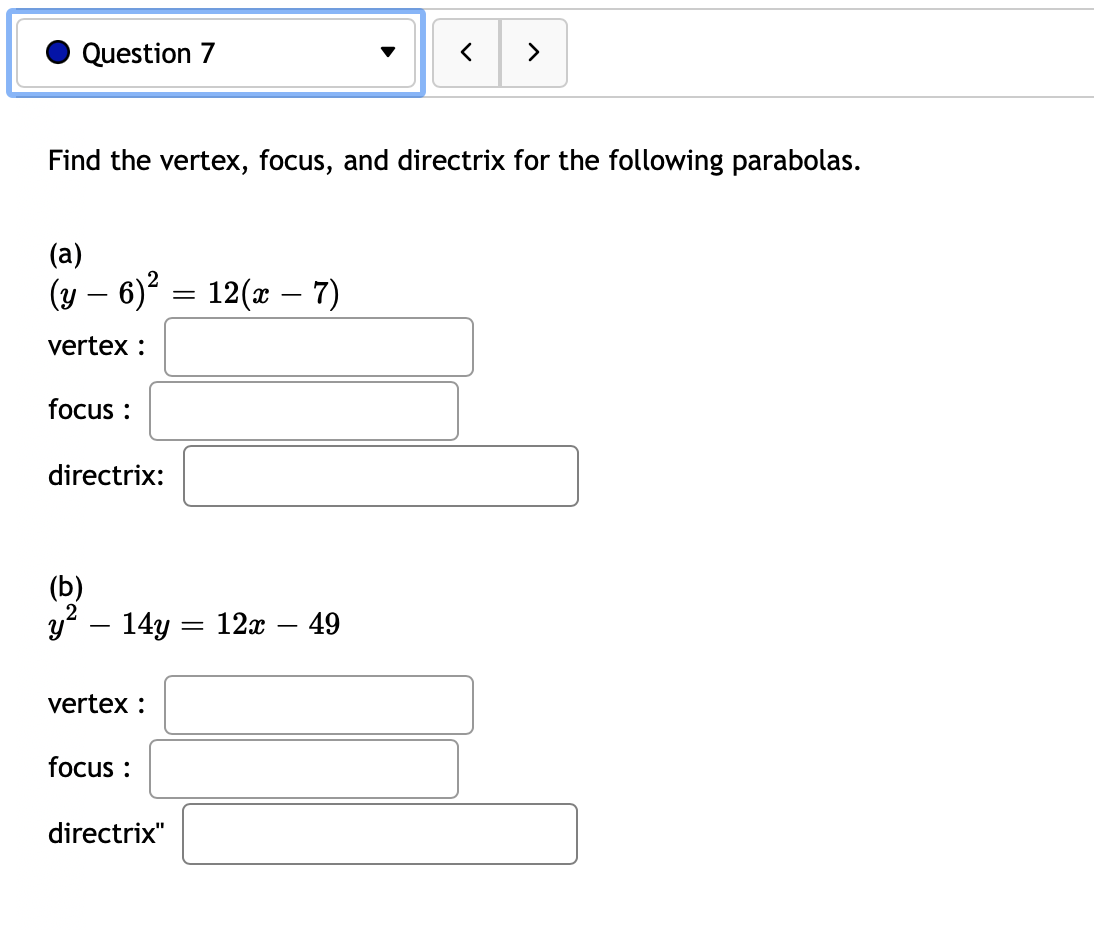Click the downward triangle icon in question selector
The width and height of the screenshot is (1094, 930).
coord(389,53)
